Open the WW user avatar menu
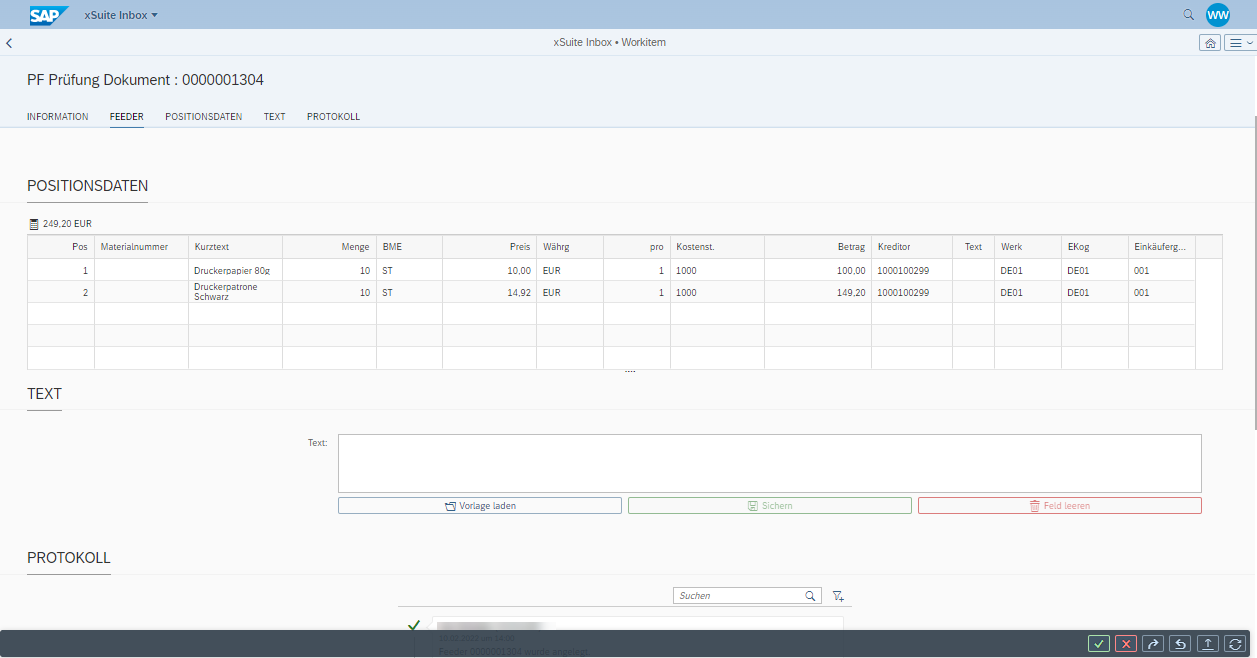Screen dimensions: 1257x658 click(x=1218, y=15)
